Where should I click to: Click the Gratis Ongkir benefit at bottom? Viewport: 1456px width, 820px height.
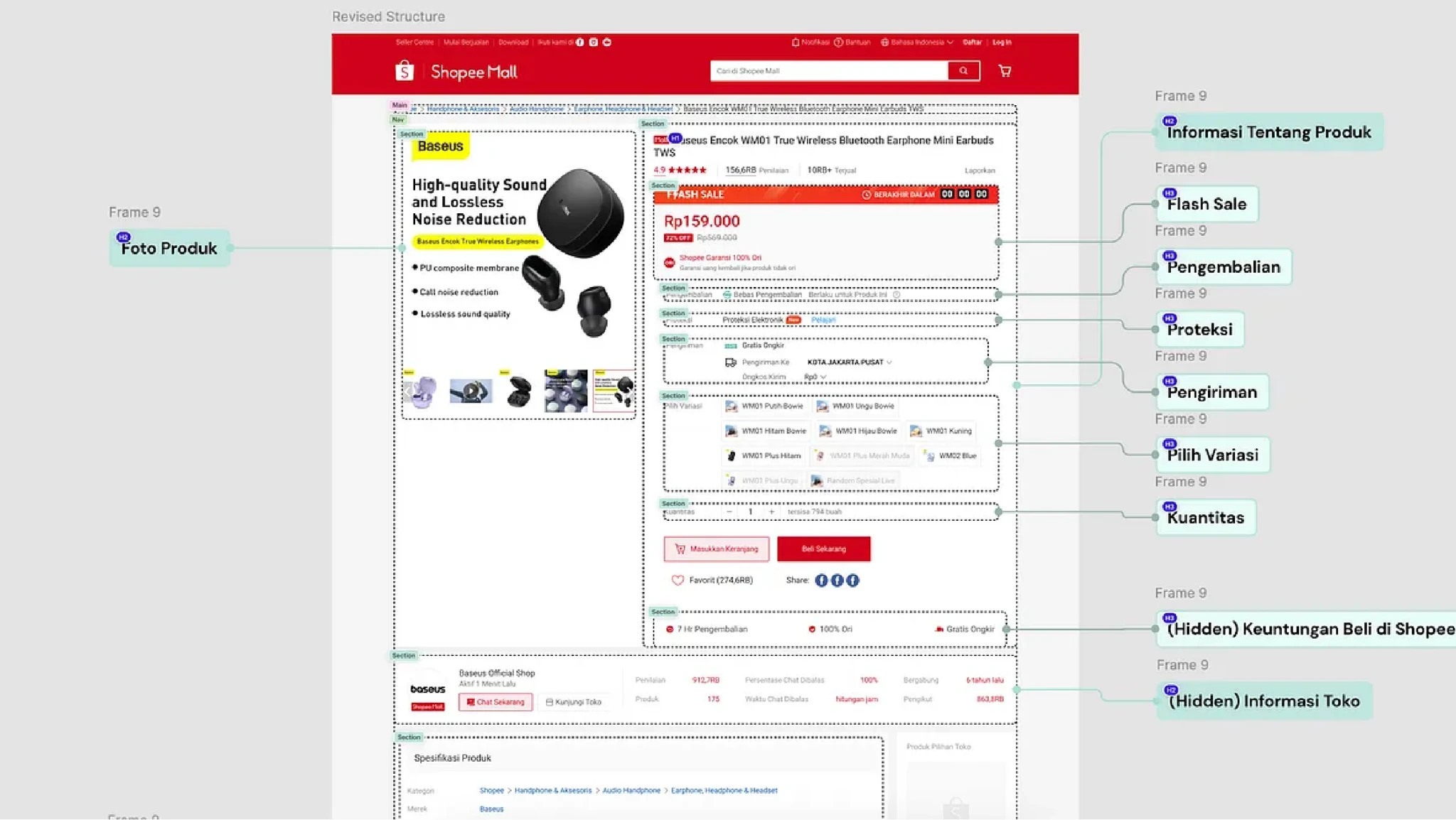click(965, 629)
